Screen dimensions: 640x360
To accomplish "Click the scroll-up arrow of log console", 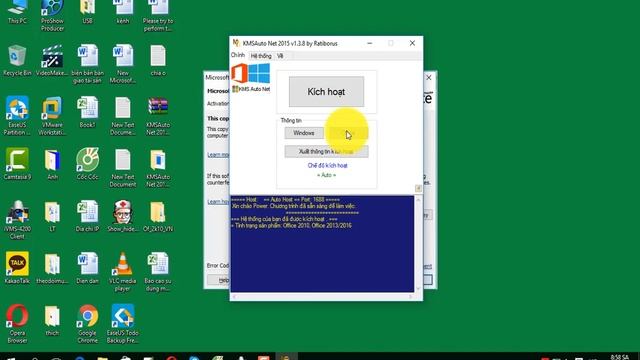I will (418, 200).
